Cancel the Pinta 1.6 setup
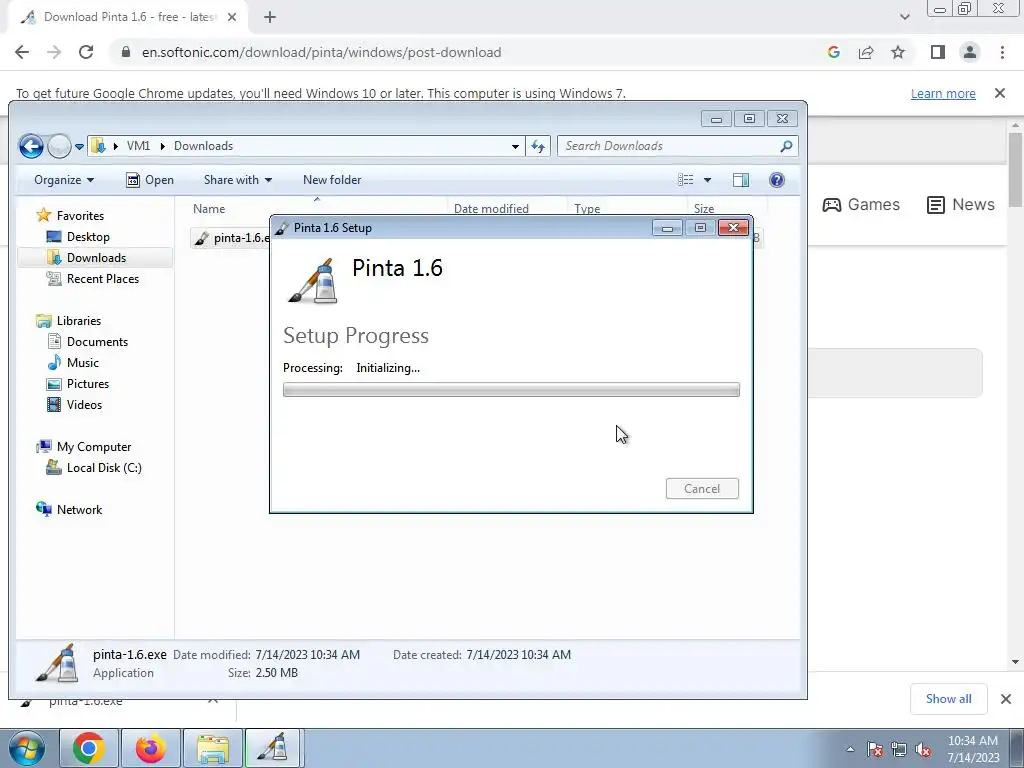Viewport: 1024px width, 768px height. point(702,489)
